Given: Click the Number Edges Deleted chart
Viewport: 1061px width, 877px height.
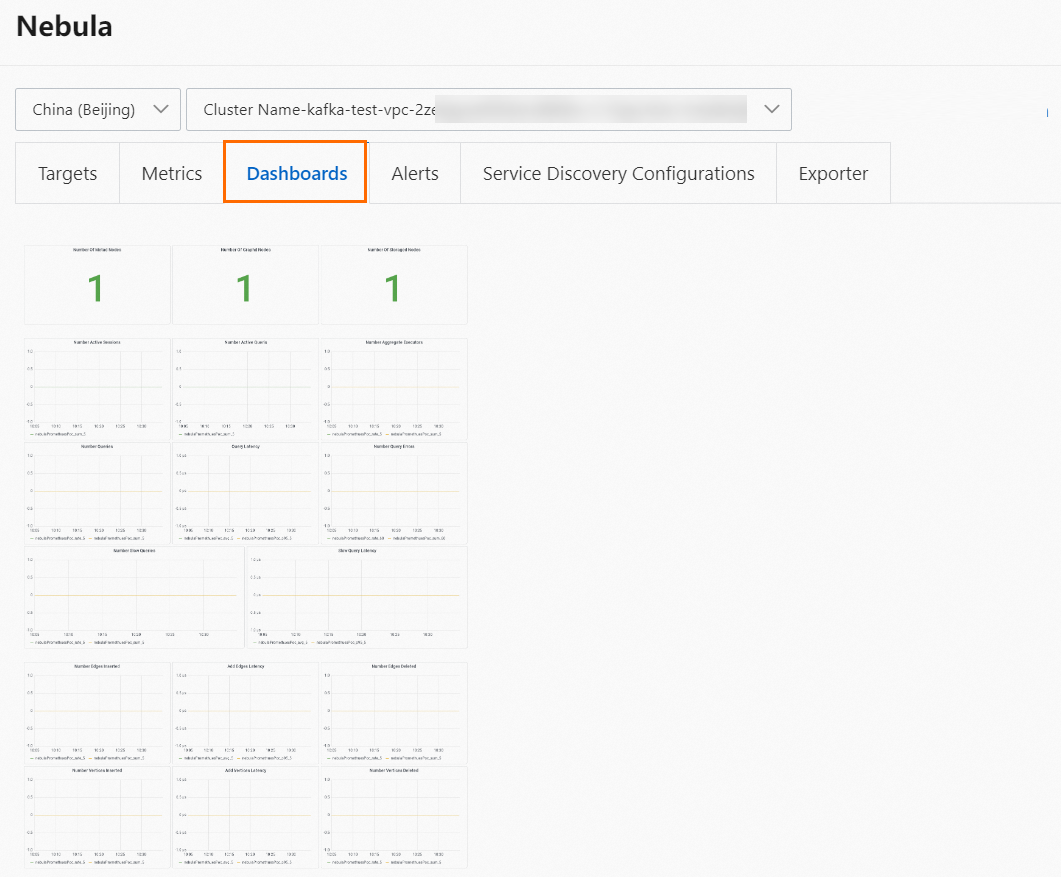Looking at the screenshot, I should 394,713.
